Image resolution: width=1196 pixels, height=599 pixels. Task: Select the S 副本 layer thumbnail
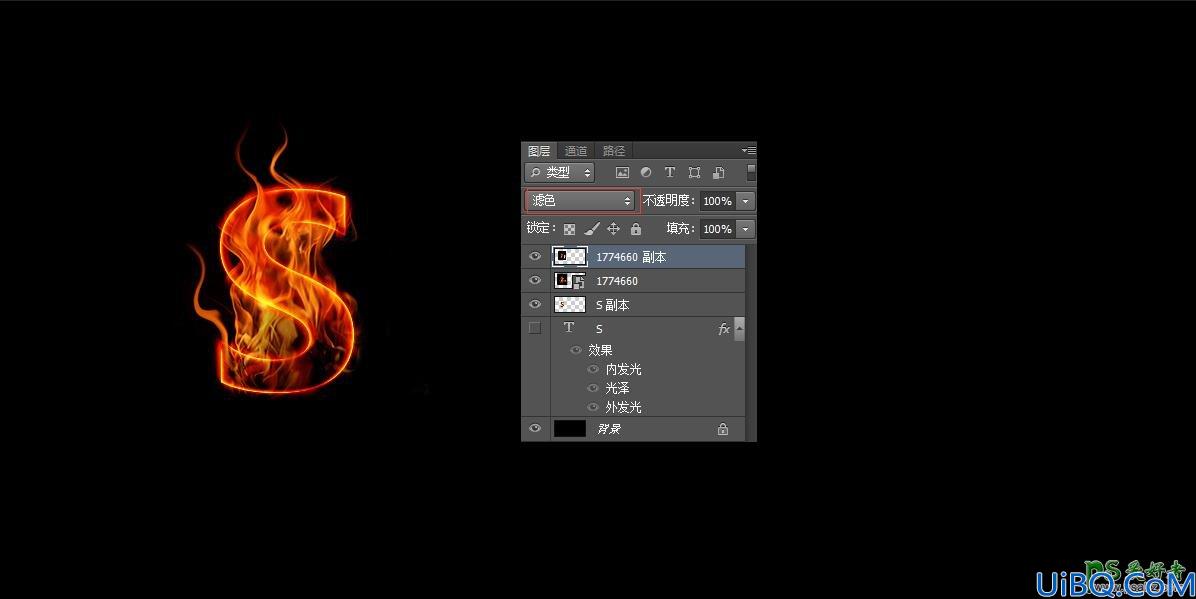click(x=570, y=304)
